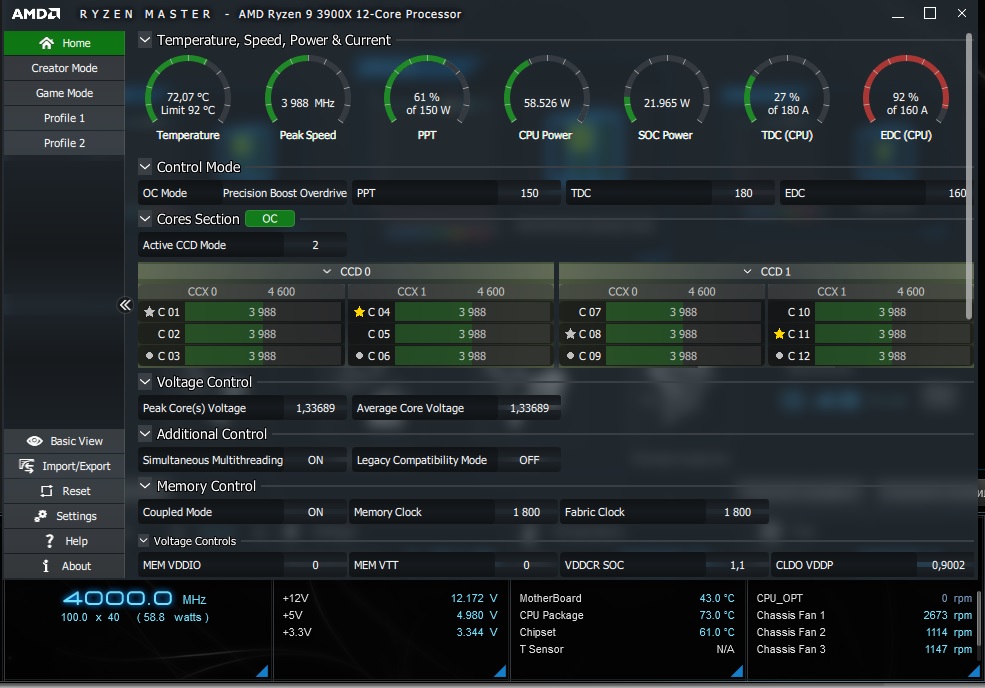Click the Reset button
This screenshot has height=688, width=985.
coord(64,491)
